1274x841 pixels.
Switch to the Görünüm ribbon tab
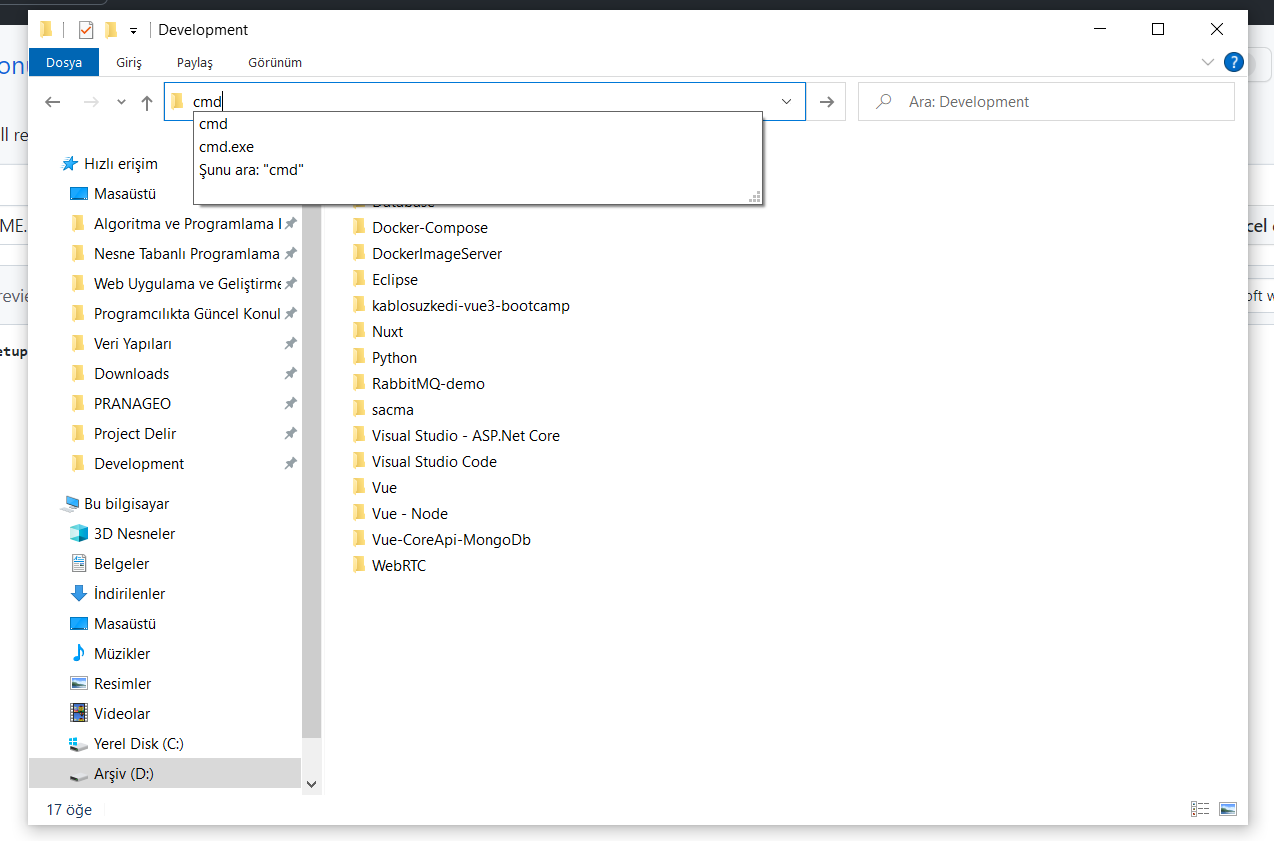point(274,62)
